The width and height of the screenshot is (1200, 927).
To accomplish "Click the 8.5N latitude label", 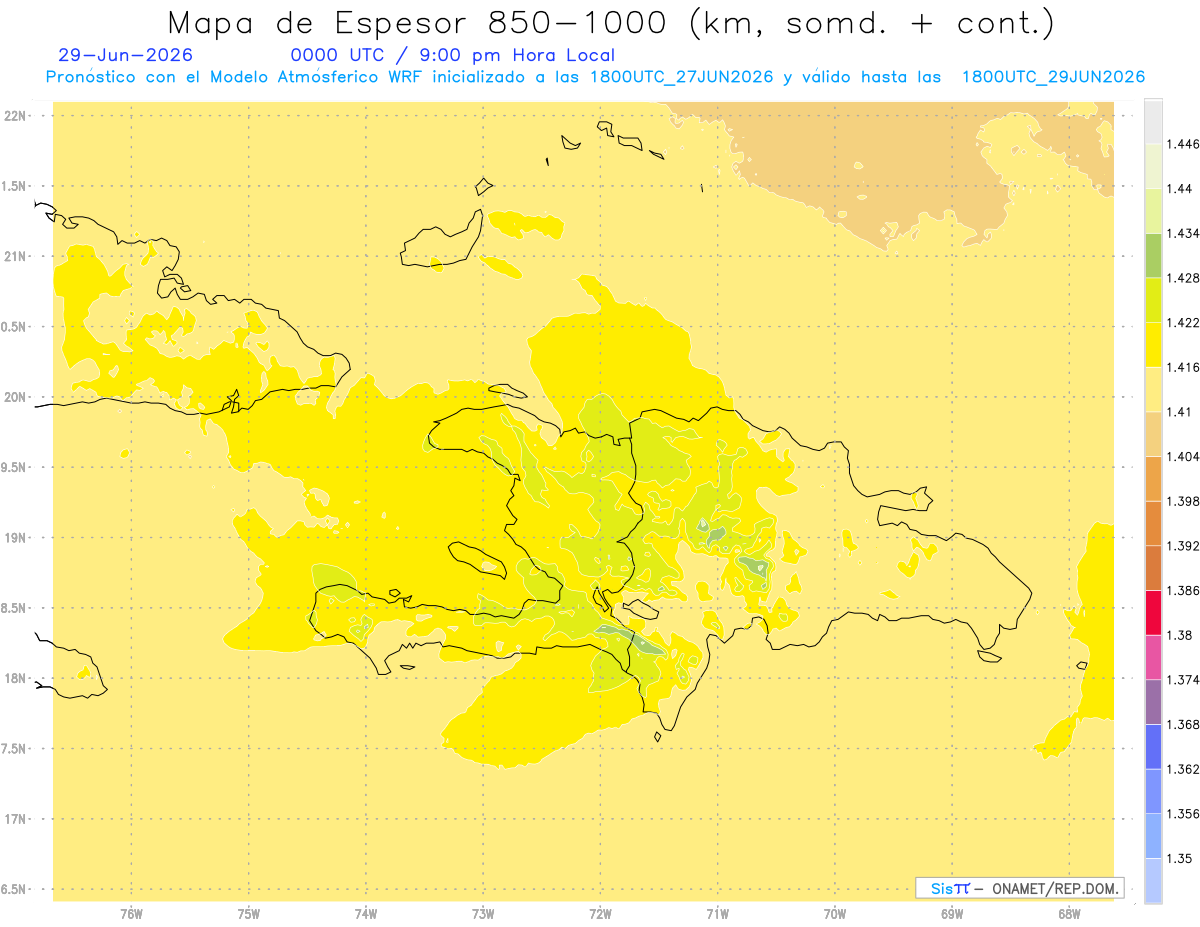I will pos(15,609).
